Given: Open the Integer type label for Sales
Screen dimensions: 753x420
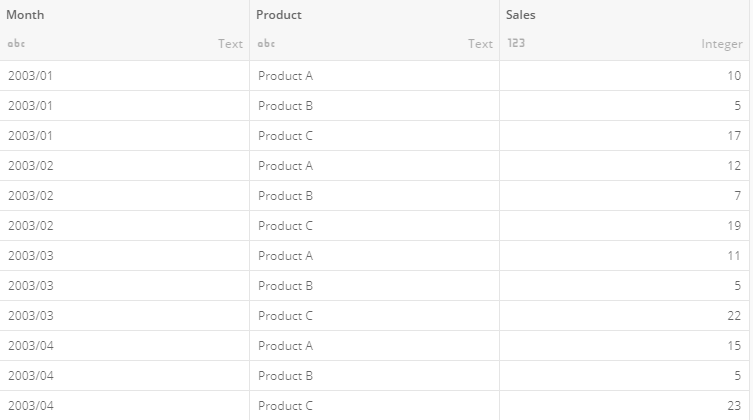Looking at the screenshot, I should click(721, 44).
